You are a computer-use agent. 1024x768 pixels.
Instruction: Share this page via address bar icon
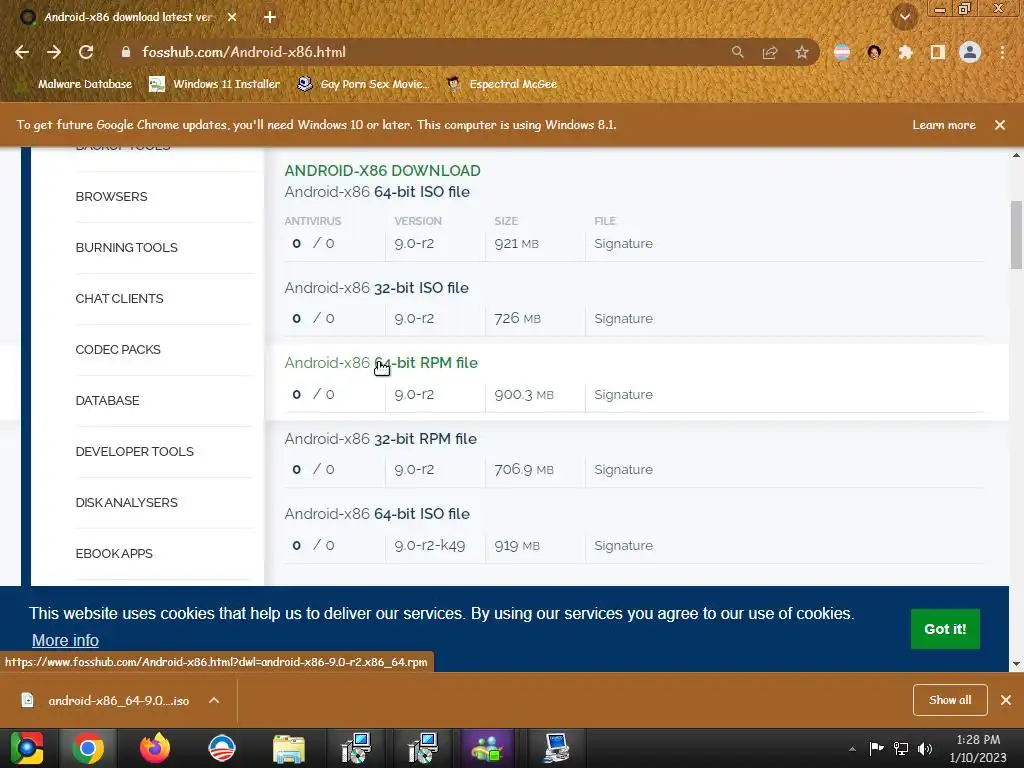(x=770, y=52)
